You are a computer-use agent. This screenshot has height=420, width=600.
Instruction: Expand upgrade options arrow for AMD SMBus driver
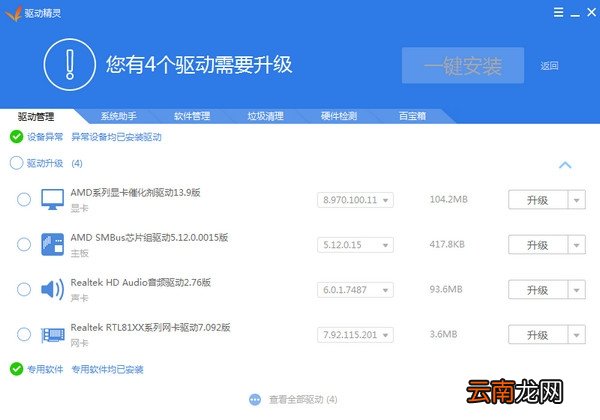point(577,245)
